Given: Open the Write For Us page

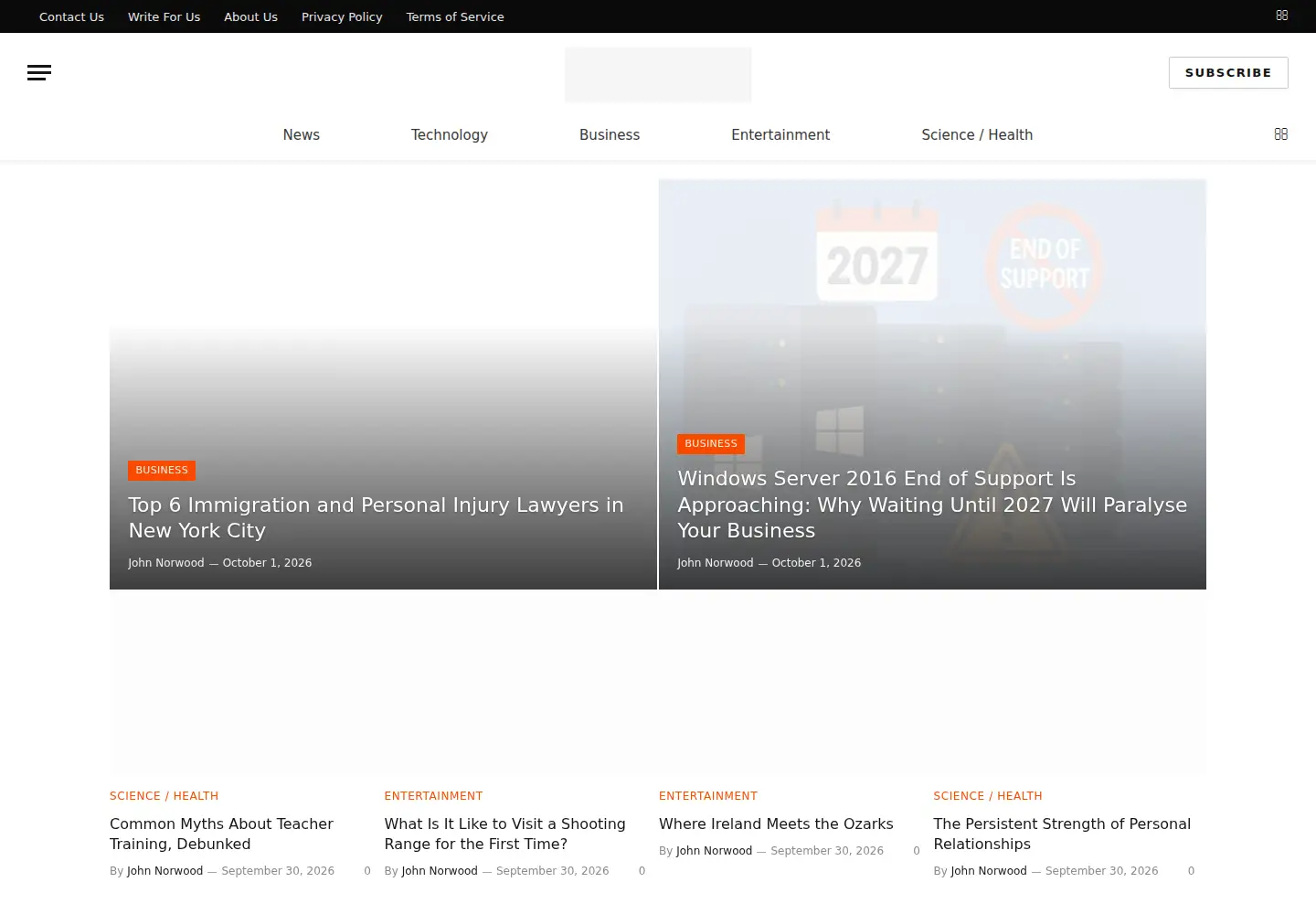Looking at the screenshot, I should [x=164, y=16].
